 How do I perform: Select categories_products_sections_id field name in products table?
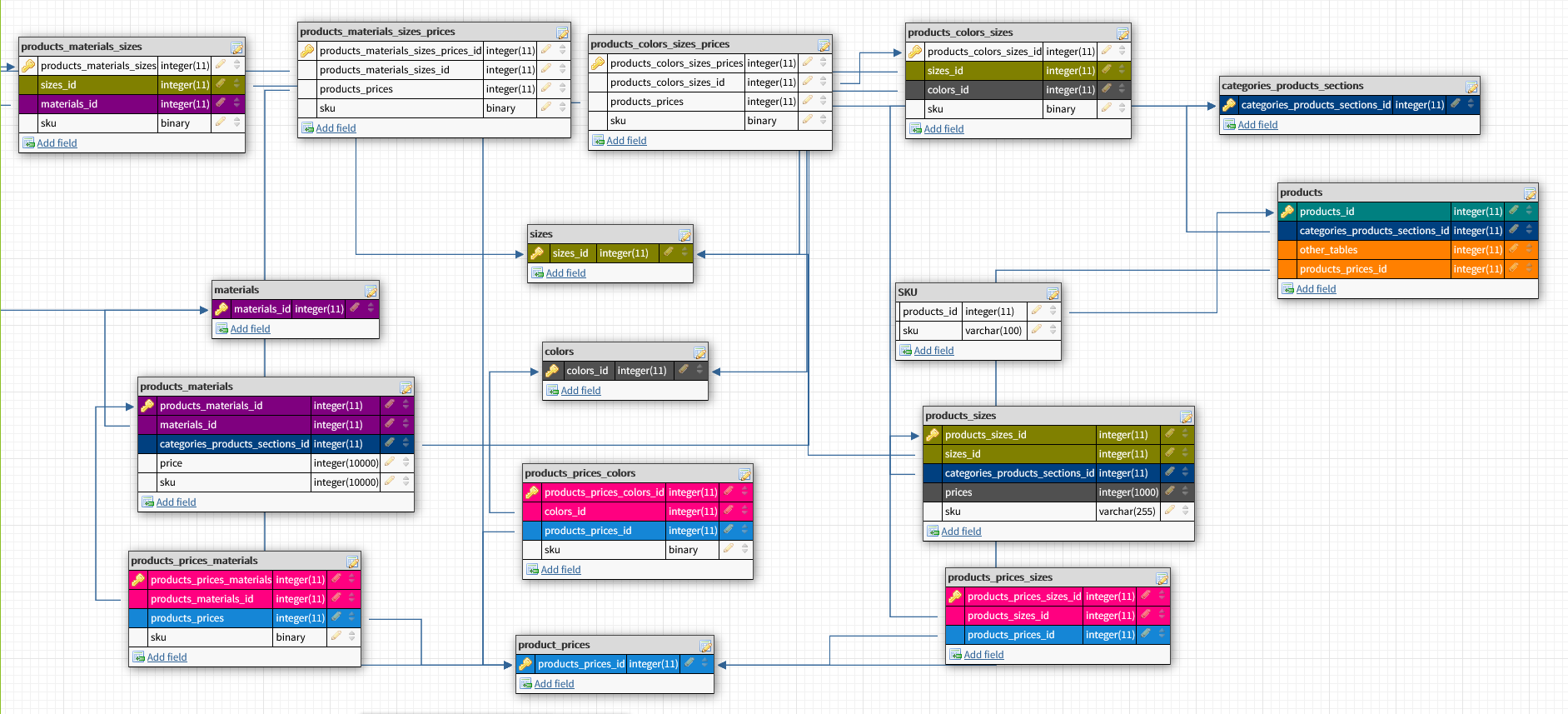[x=1373, y=231]
